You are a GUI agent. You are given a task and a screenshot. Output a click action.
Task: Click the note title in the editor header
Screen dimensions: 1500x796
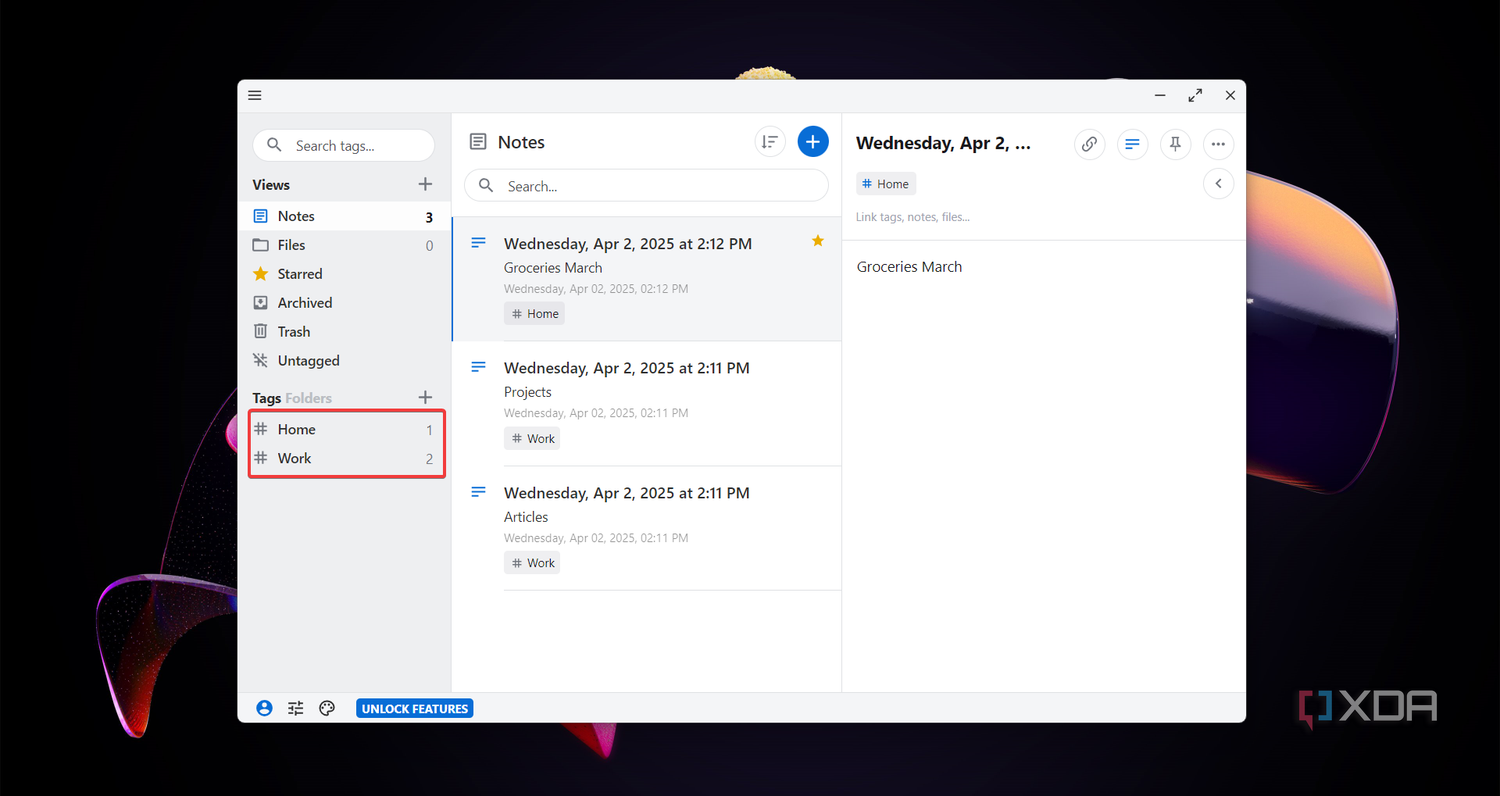tap(943, 143)
